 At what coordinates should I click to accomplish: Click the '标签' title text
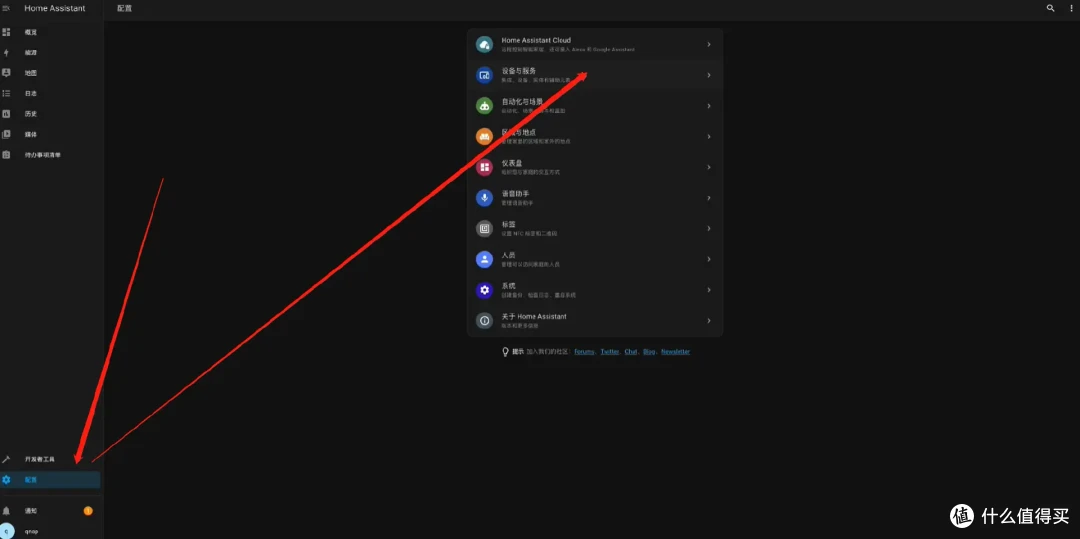pos(508,224)
